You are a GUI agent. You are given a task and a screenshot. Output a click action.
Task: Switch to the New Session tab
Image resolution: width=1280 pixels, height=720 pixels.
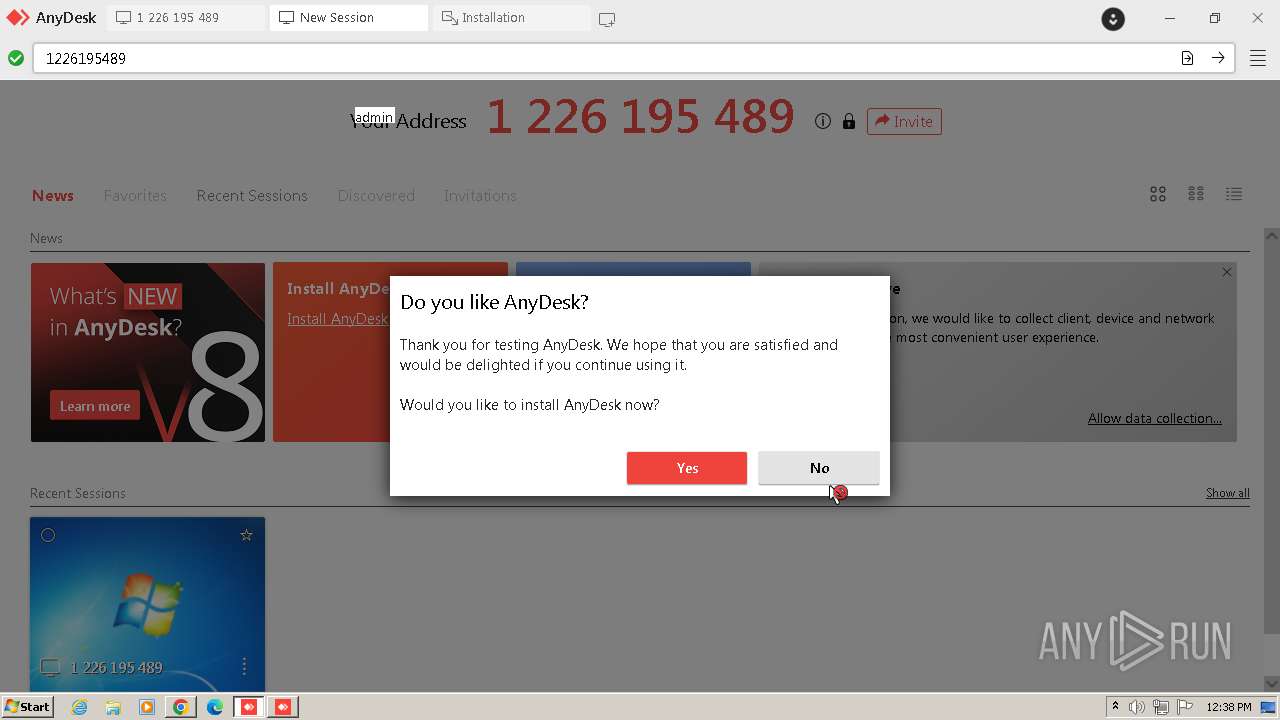pyautogui.click(x=348, y=17)
